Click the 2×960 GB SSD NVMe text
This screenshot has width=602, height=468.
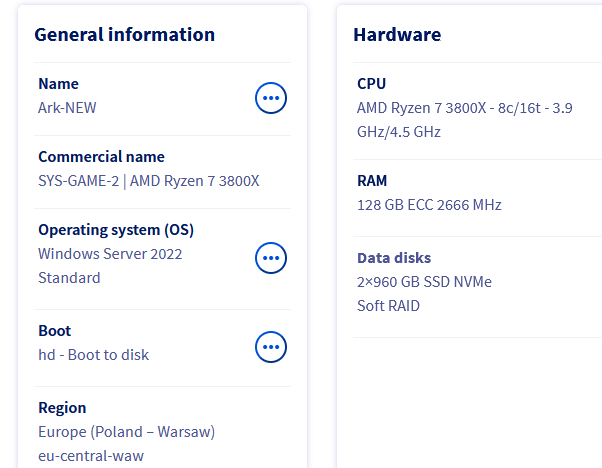pos(424,282)
